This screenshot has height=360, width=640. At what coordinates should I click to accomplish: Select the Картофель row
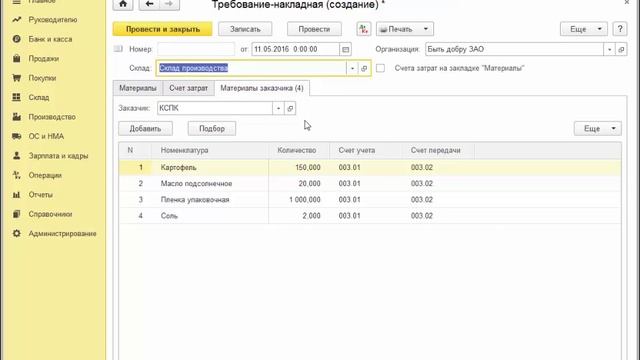click(370, 167)
